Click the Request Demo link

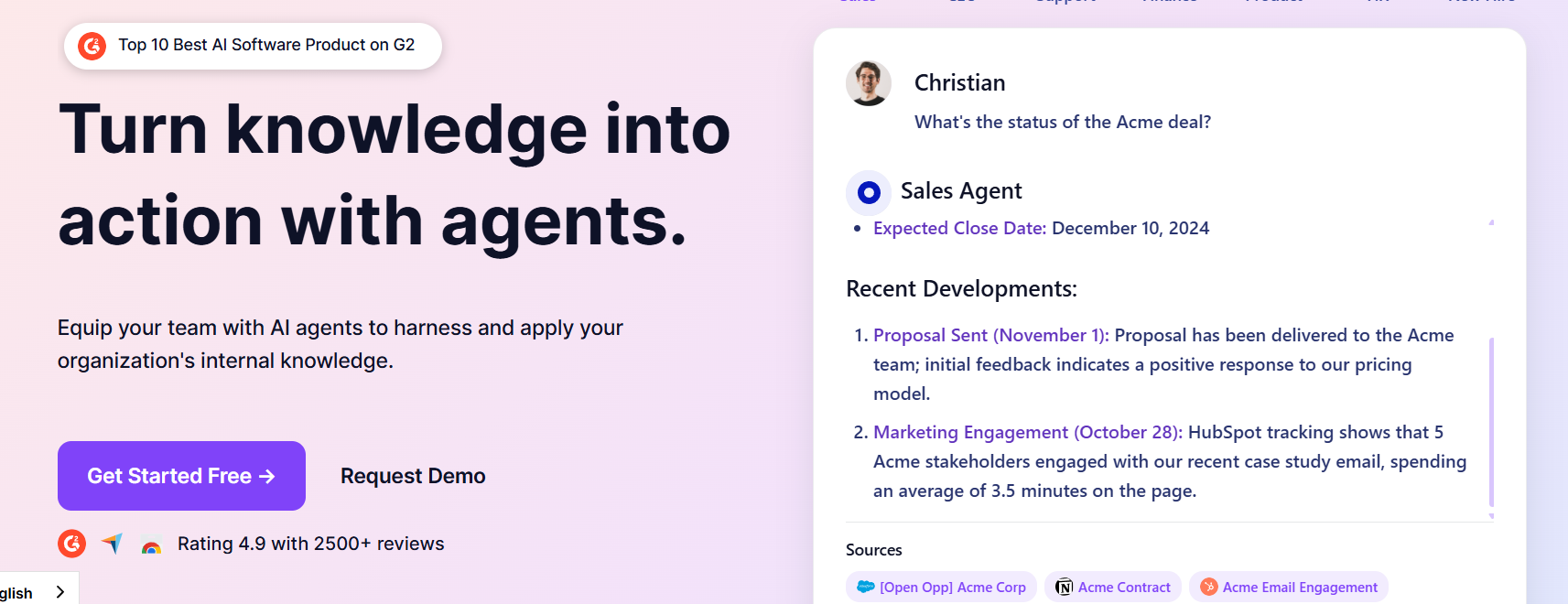(413, 476)
